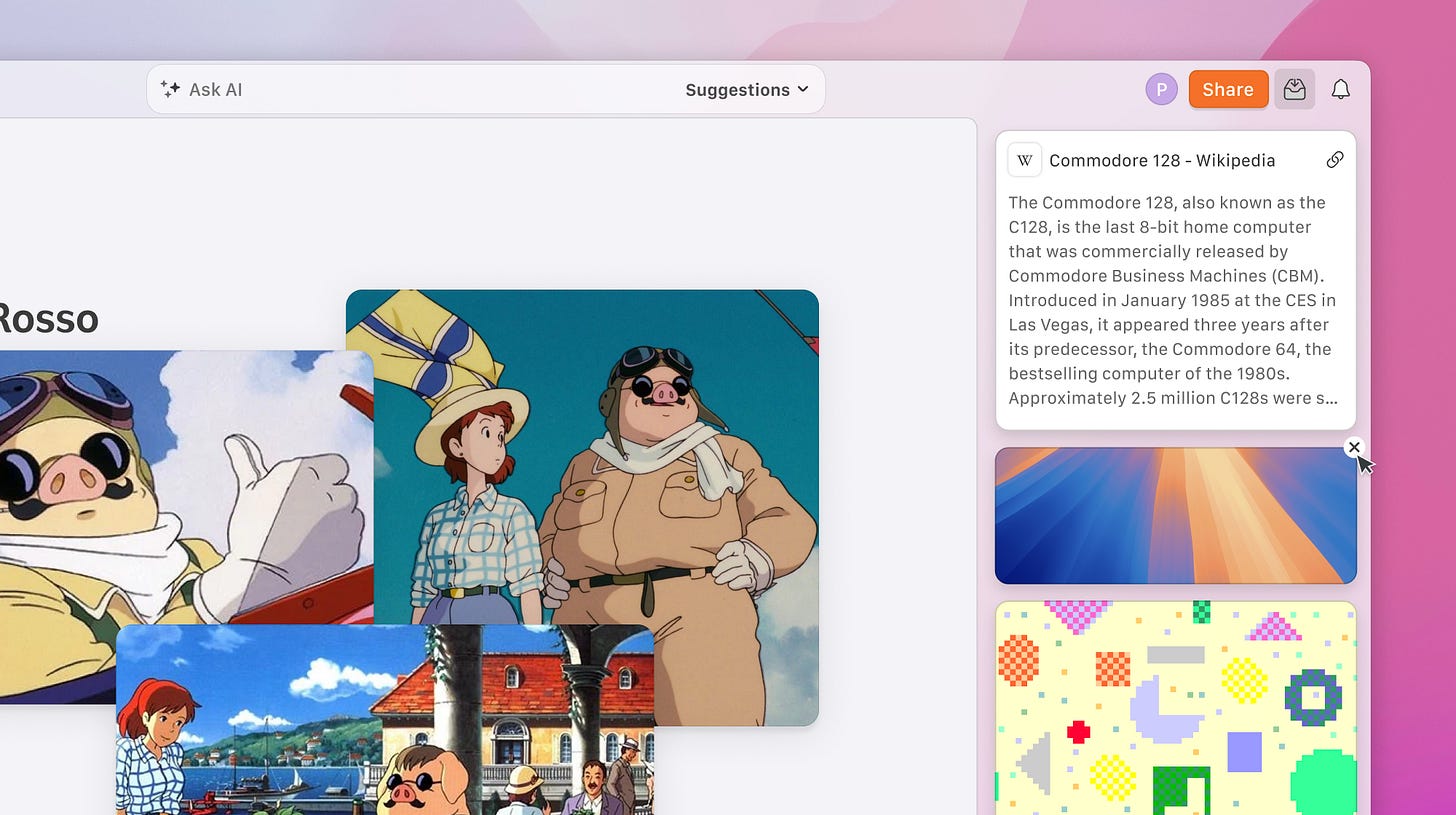This screenshot has width=1456, height=815.
Task: Select the seaside hotel scene image
Action: click(x=385, y=720)
